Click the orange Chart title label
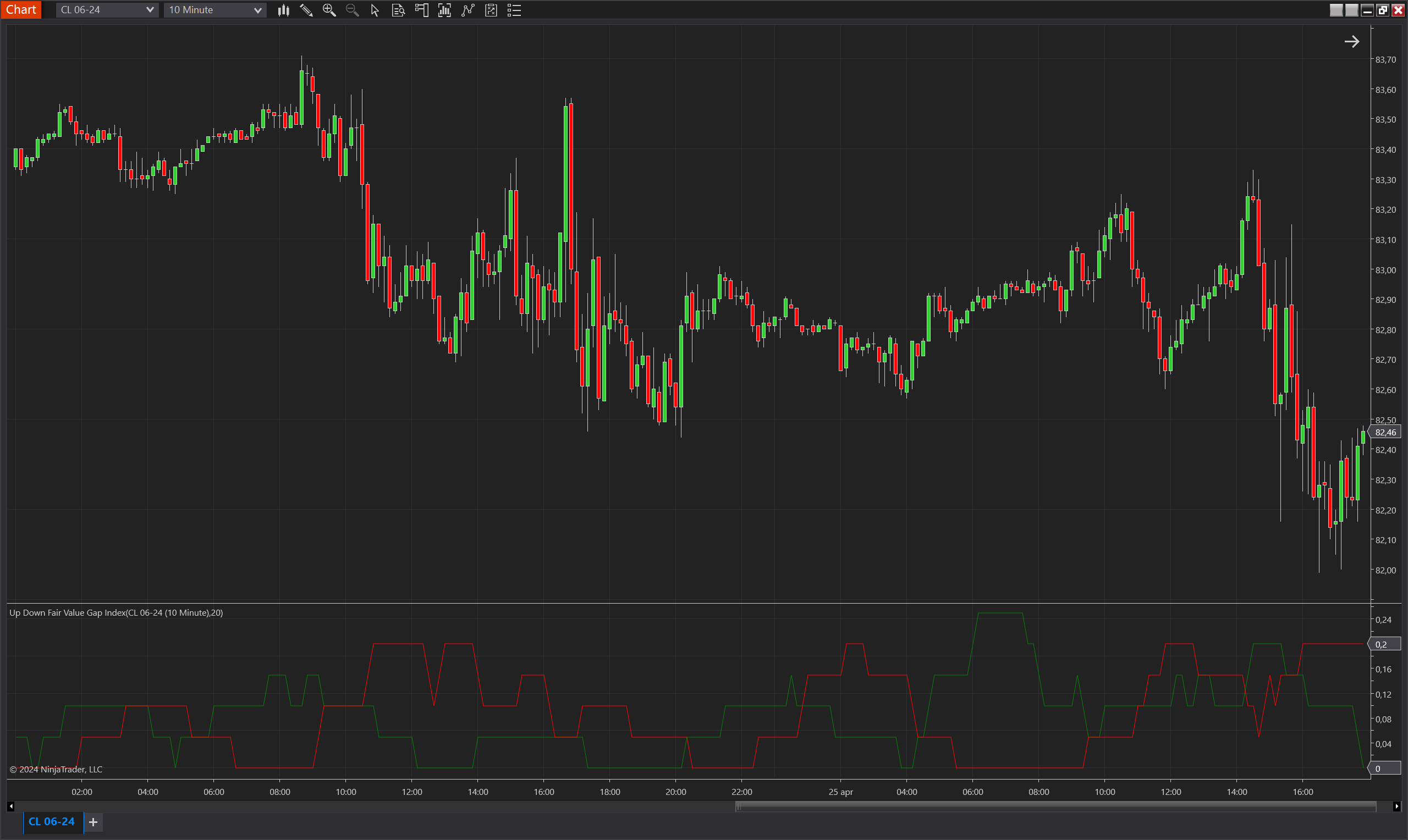Screen dimensions: 1408x840 coord(21,10)
